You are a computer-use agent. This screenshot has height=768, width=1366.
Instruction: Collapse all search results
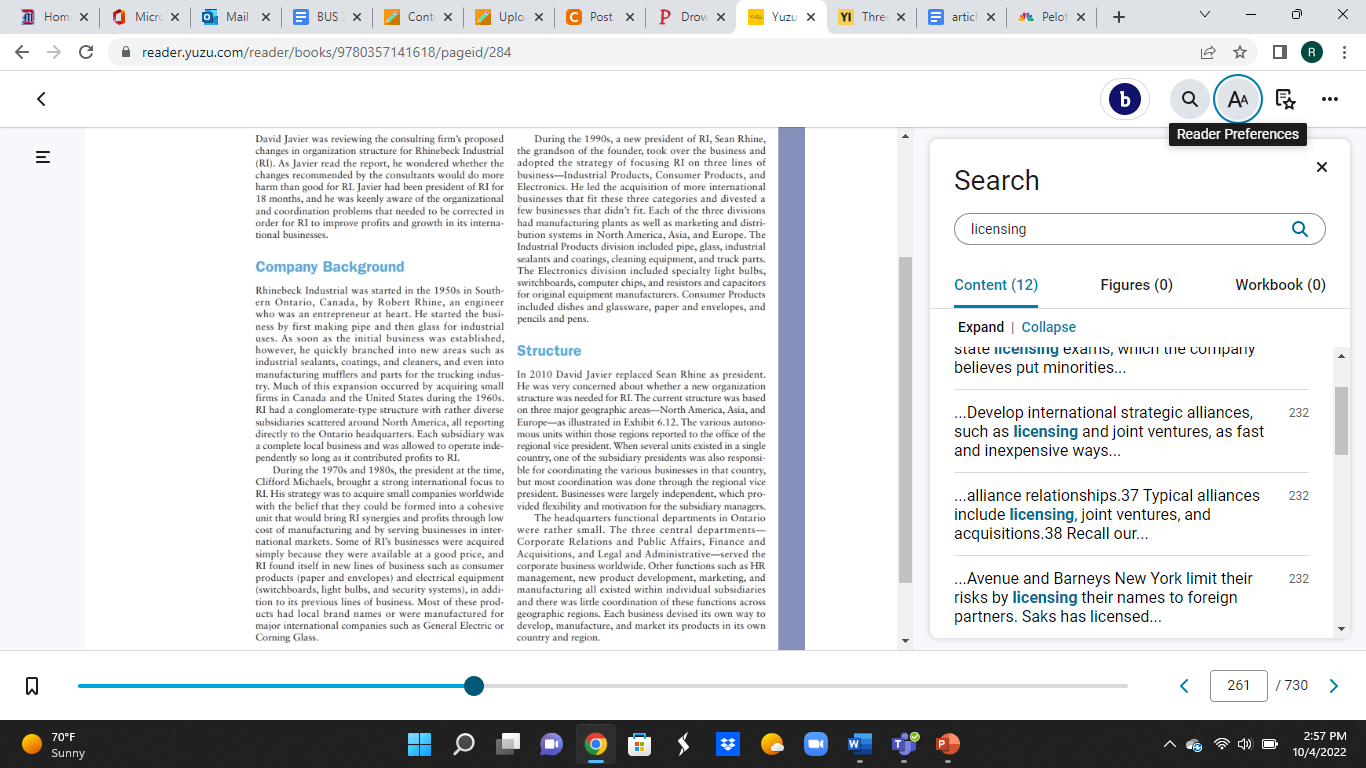coord(1049,327)
